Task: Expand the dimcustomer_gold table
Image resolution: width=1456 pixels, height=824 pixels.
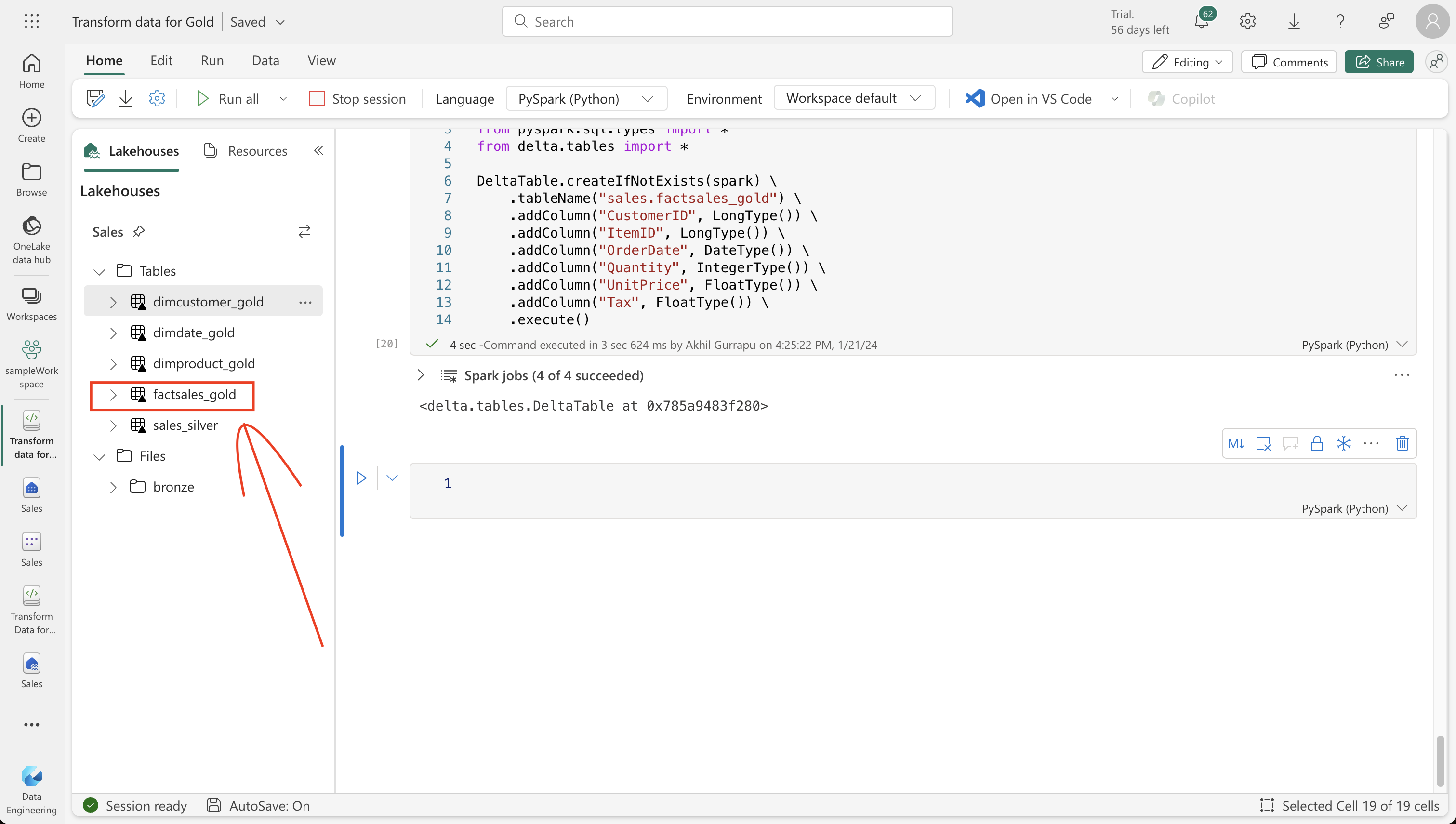Action: (x=113, y=302)
